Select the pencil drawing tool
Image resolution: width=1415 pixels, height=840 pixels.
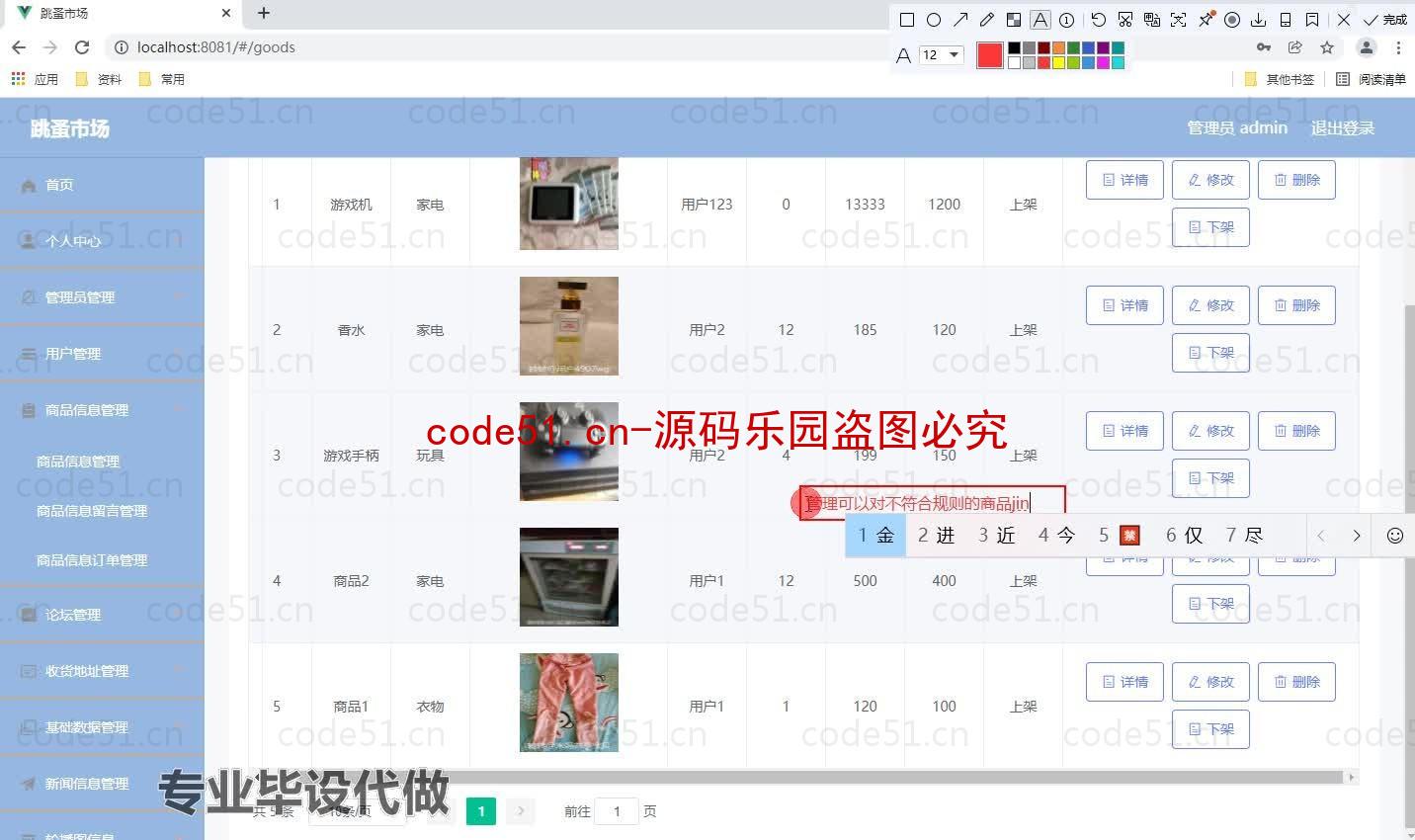pyautogui.click(x=987, y=19)
